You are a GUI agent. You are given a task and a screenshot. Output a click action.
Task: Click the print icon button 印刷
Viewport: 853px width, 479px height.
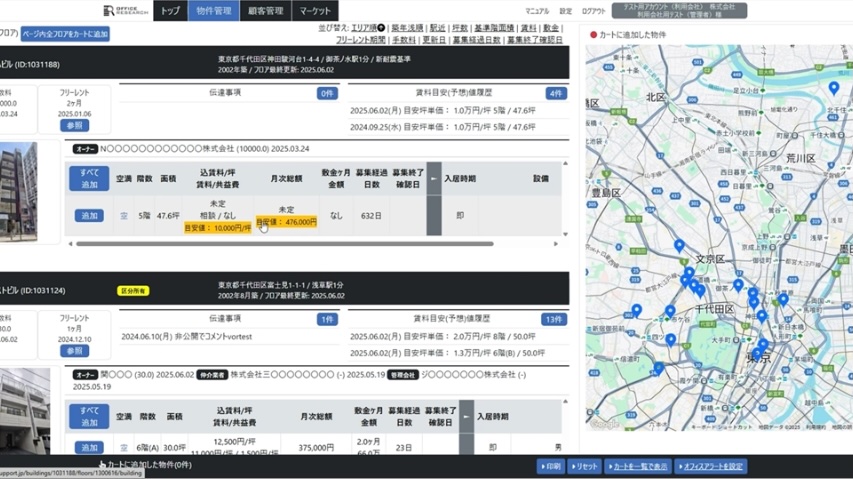click(551, 467)
